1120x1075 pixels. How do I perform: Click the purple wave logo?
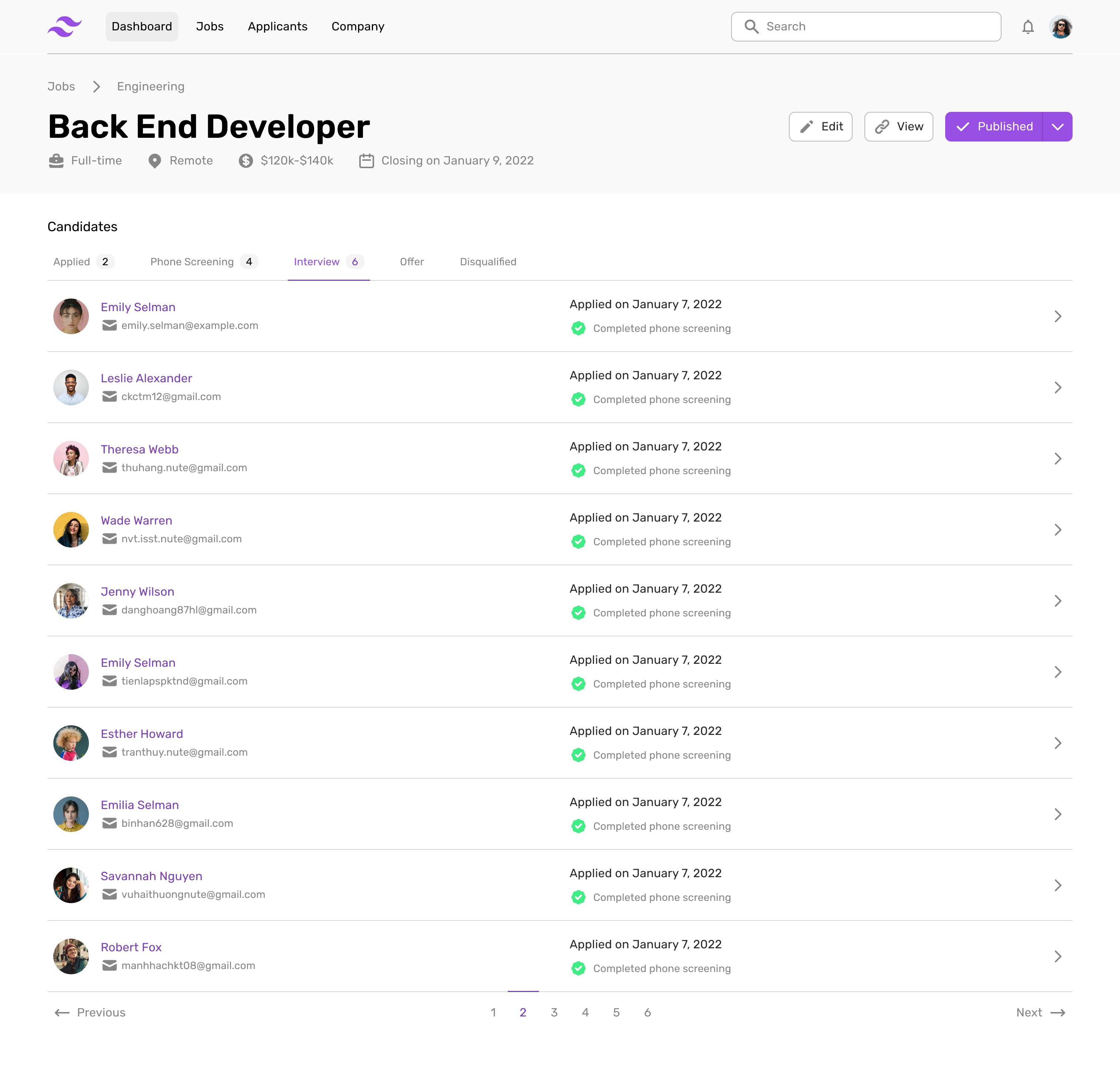[64, 27]
